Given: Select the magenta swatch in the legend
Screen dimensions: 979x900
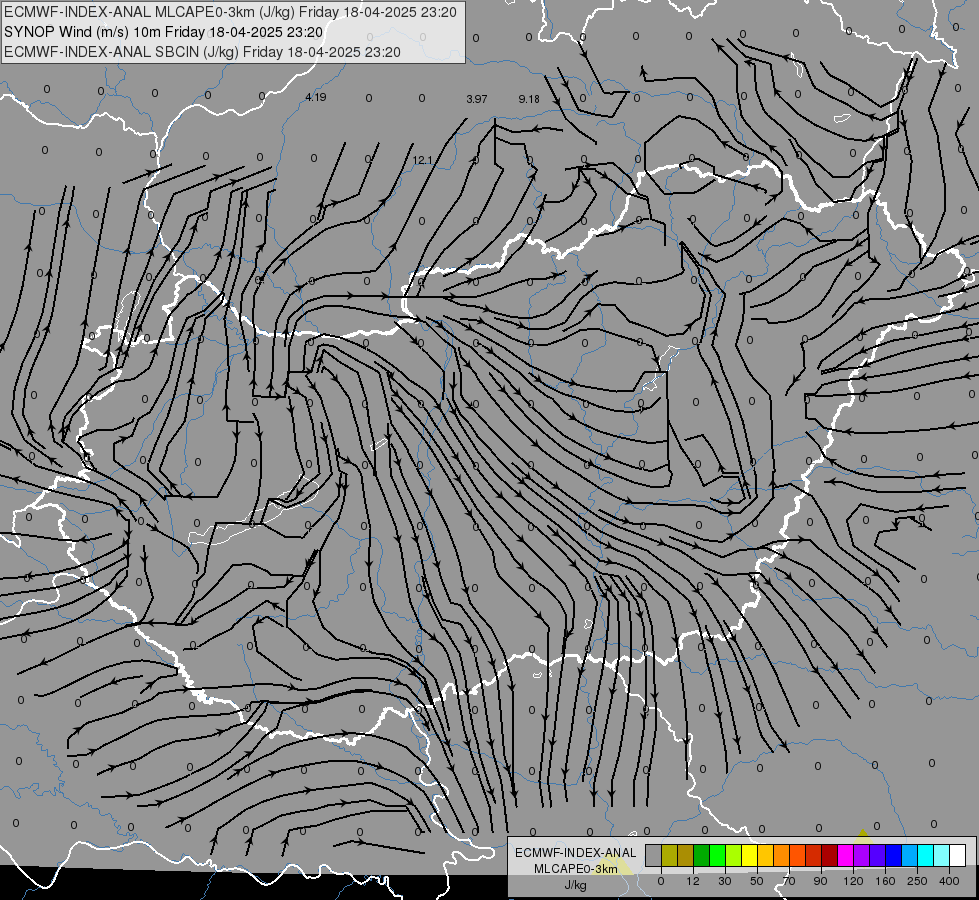Looking at the screenshot, I should 845,856.
